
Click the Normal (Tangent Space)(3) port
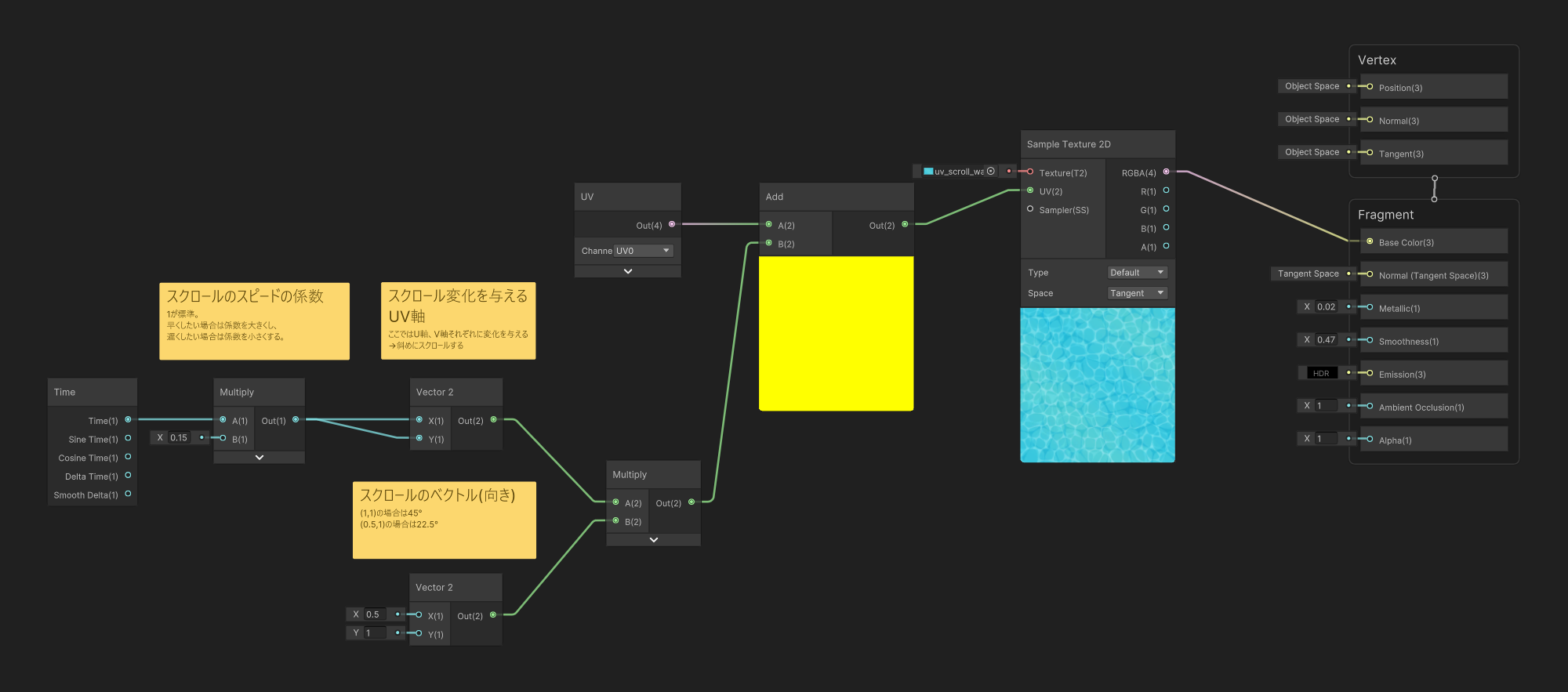[1370, 274]
